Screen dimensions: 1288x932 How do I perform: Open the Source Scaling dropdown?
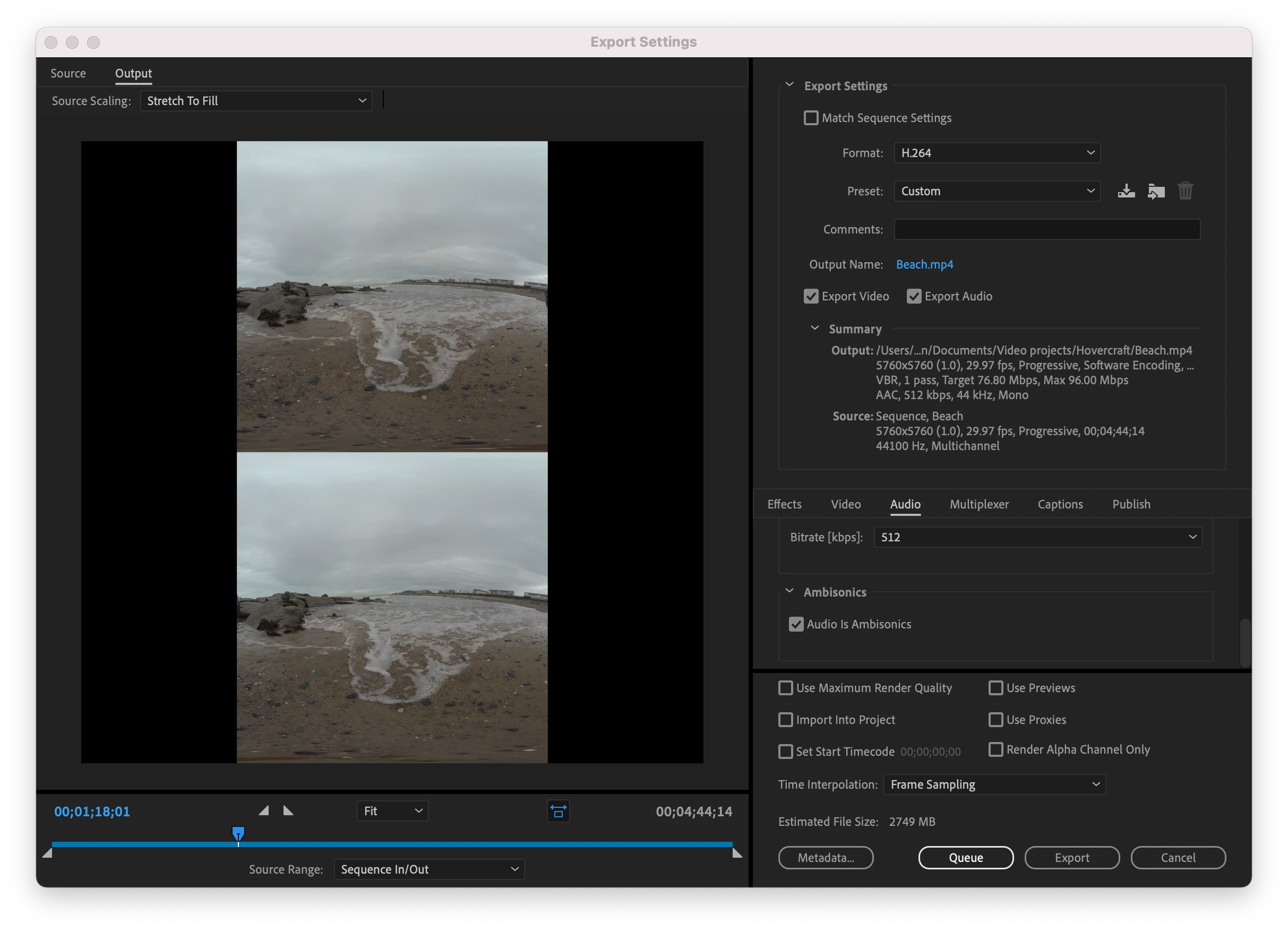tap(256, 101)
